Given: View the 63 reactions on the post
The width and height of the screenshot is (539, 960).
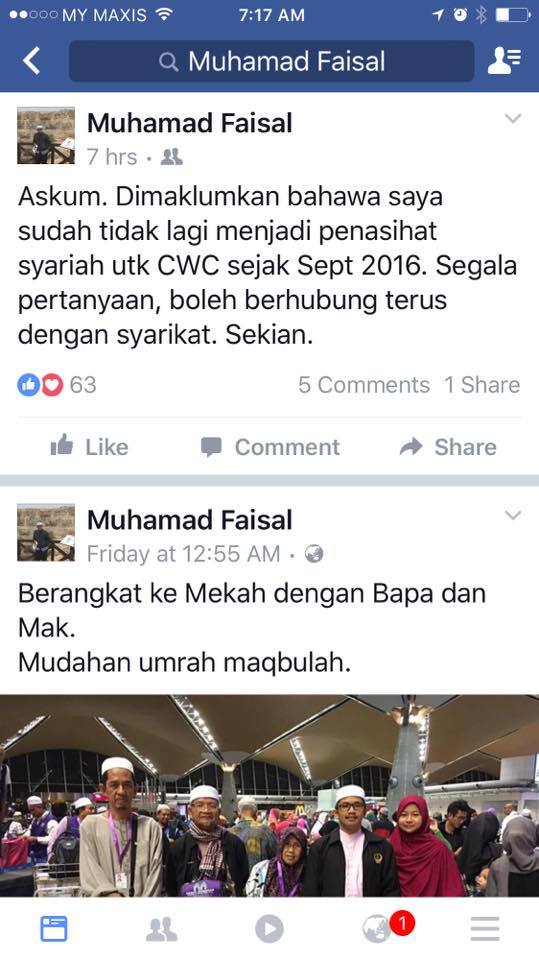Looking at the screenshot, I should tap(57, 384).
